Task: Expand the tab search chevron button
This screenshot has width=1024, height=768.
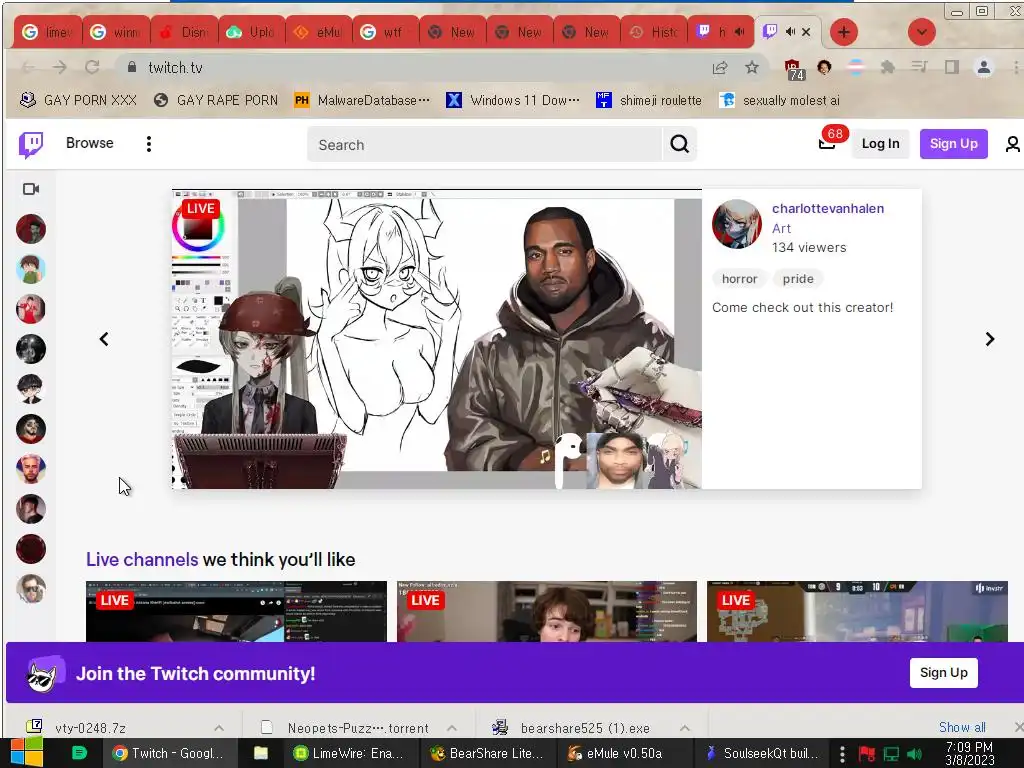Action: coord(921,32)
